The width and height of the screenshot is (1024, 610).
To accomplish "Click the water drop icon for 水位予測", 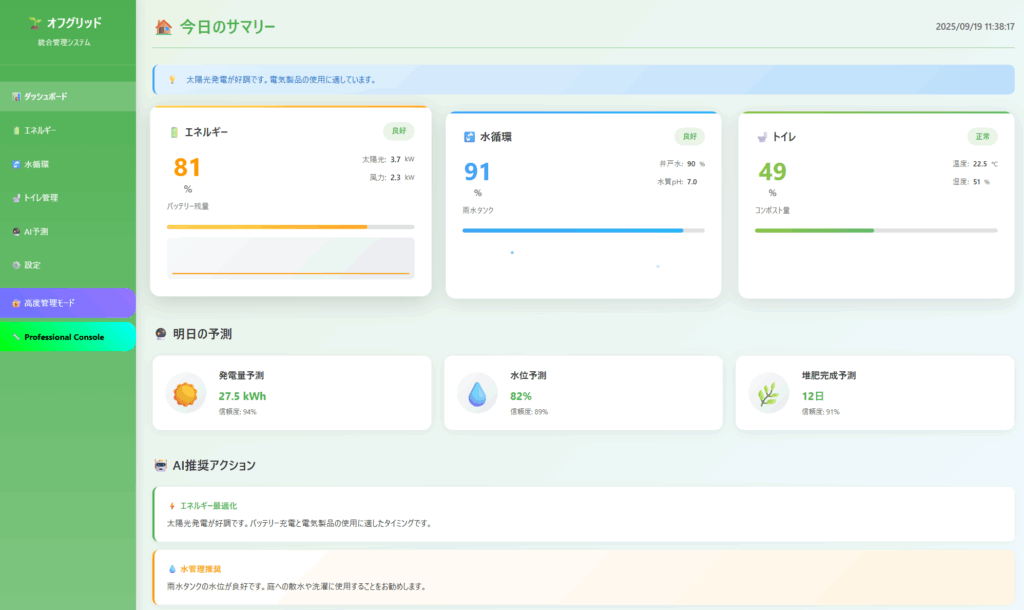I will (477, 393).
